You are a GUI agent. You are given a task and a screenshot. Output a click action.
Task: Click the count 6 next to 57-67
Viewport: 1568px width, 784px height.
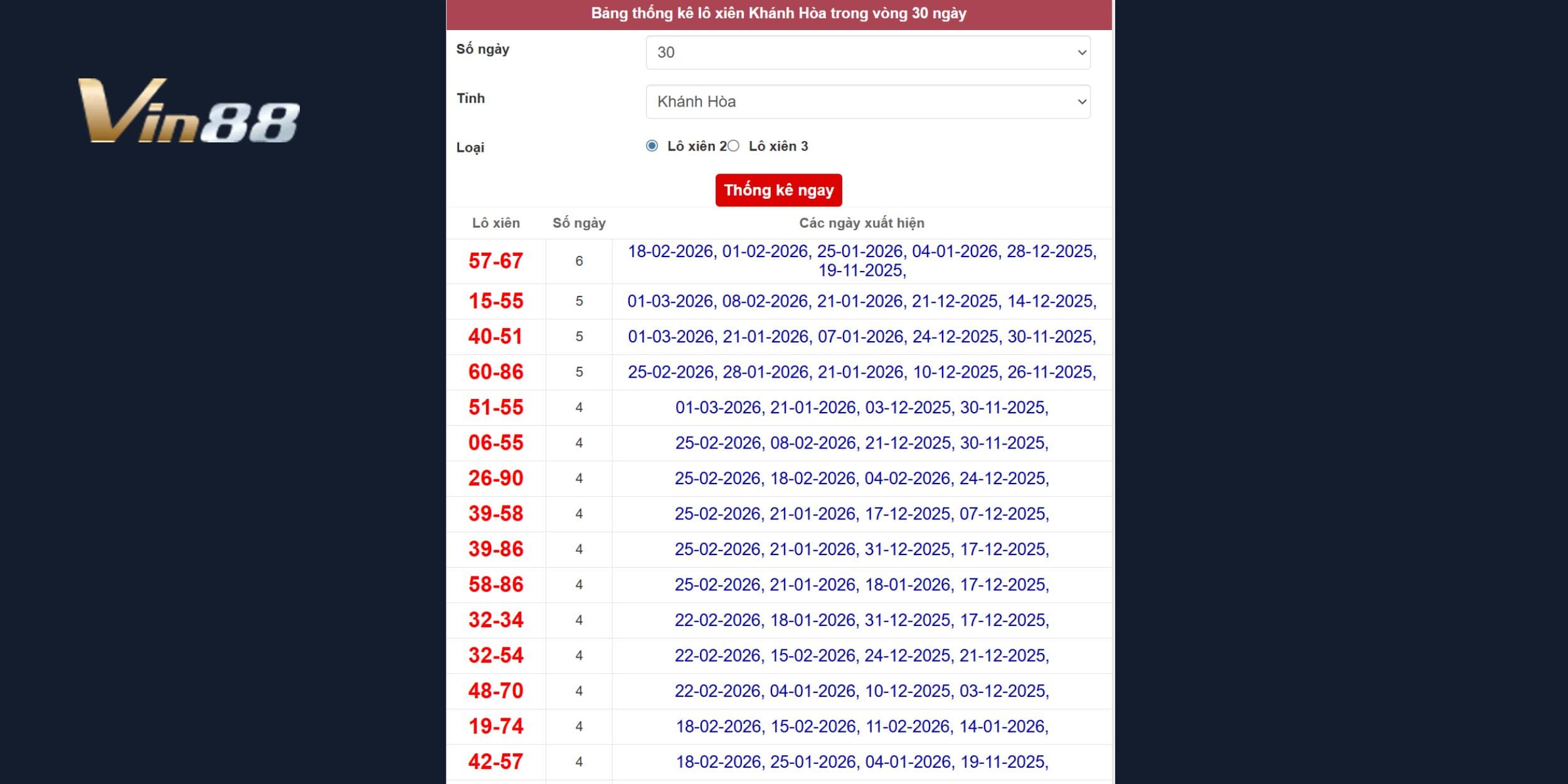pos(578,260)
